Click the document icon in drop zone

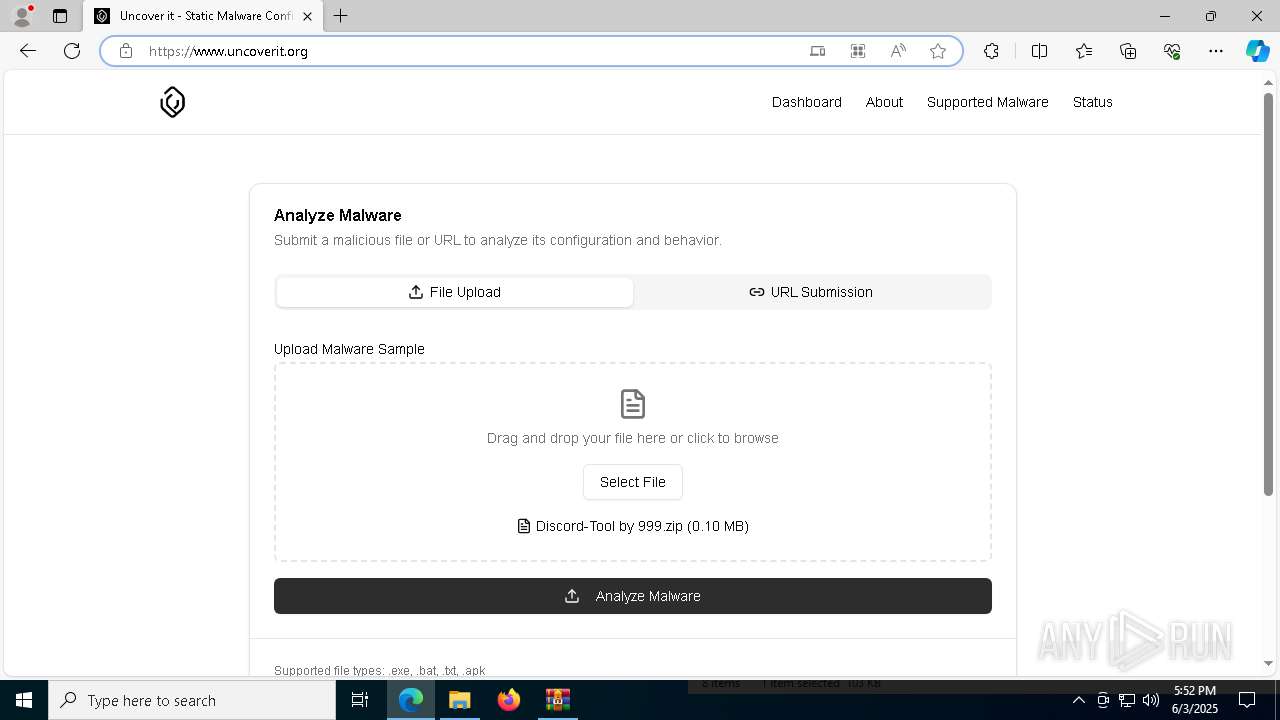point(633,404)
